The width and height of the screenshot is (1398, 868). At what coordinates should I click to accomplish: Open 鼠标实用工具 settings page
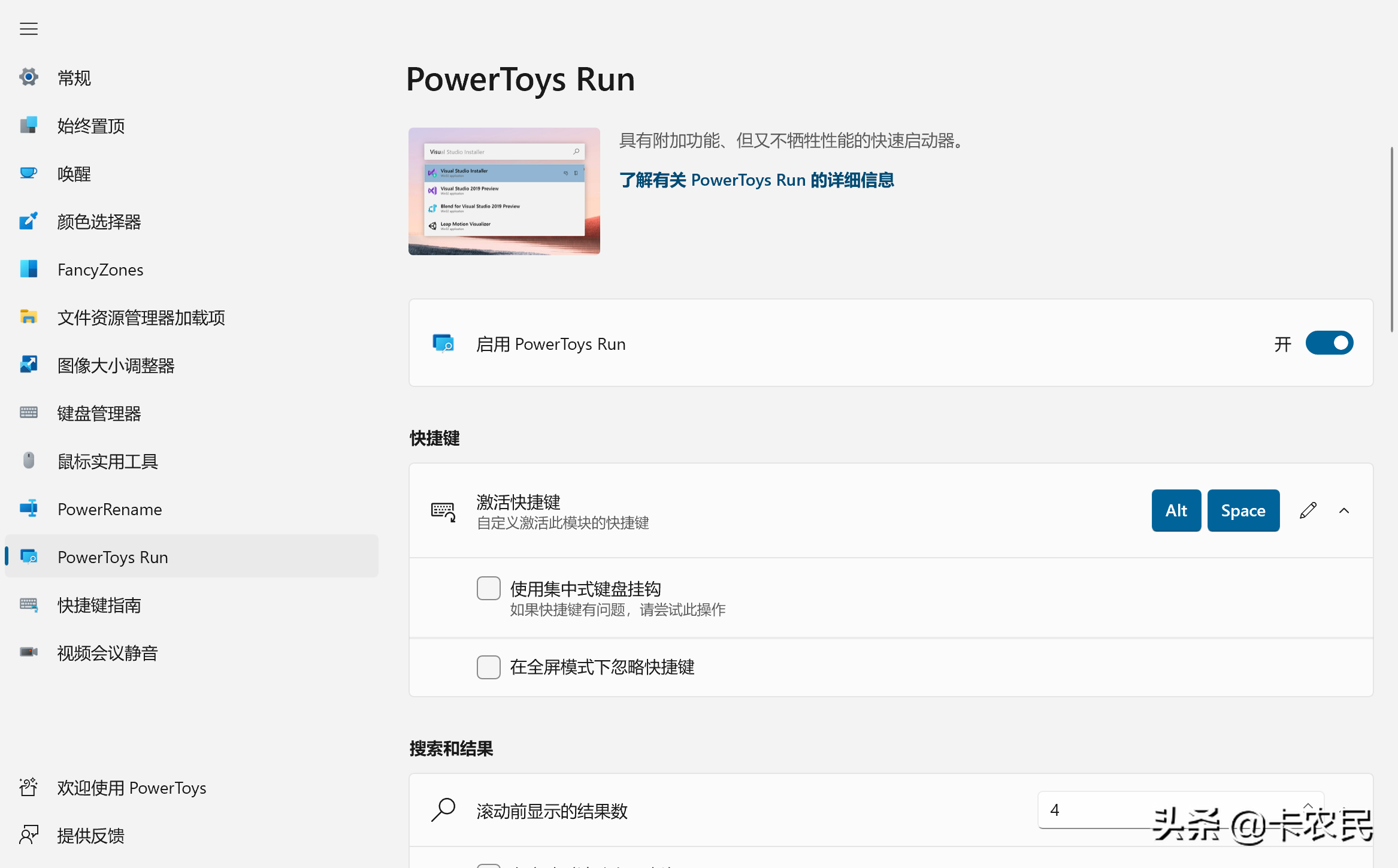point(192,461)
